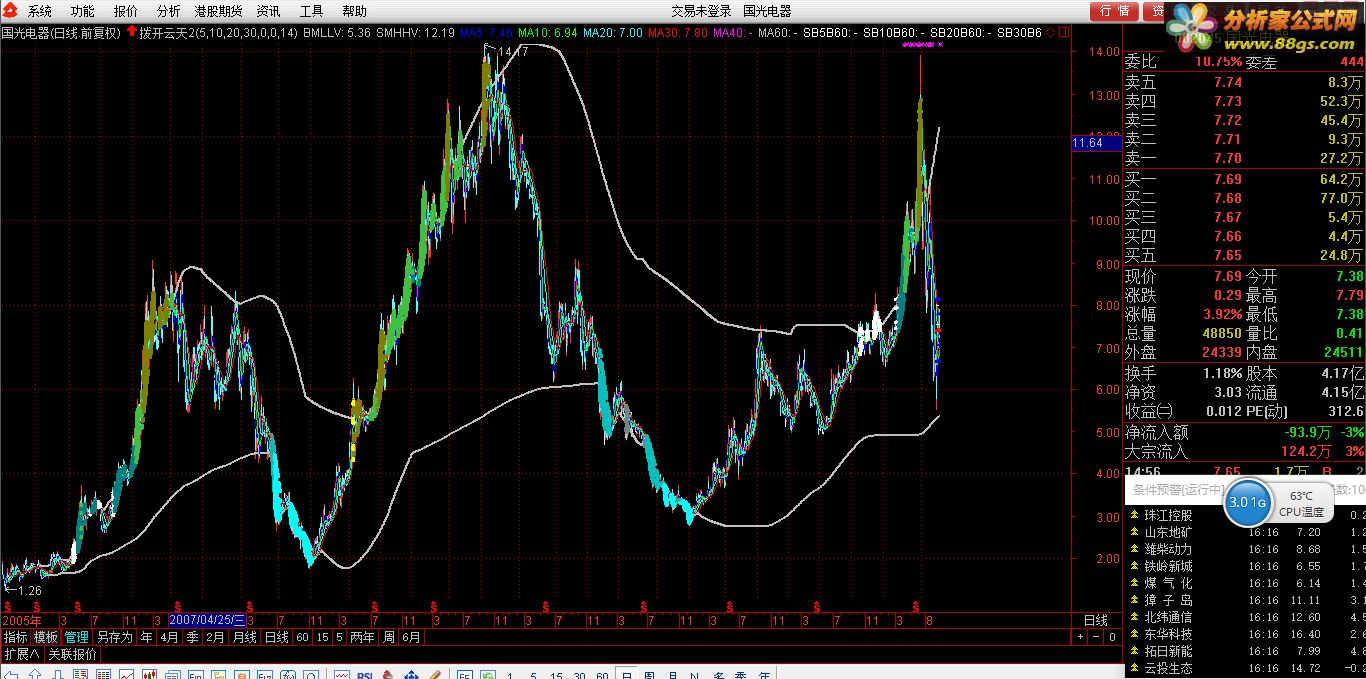Select 日线 in bottom period tab row
This screenshot has height=679, width=1366.
(x=276, y=637)
